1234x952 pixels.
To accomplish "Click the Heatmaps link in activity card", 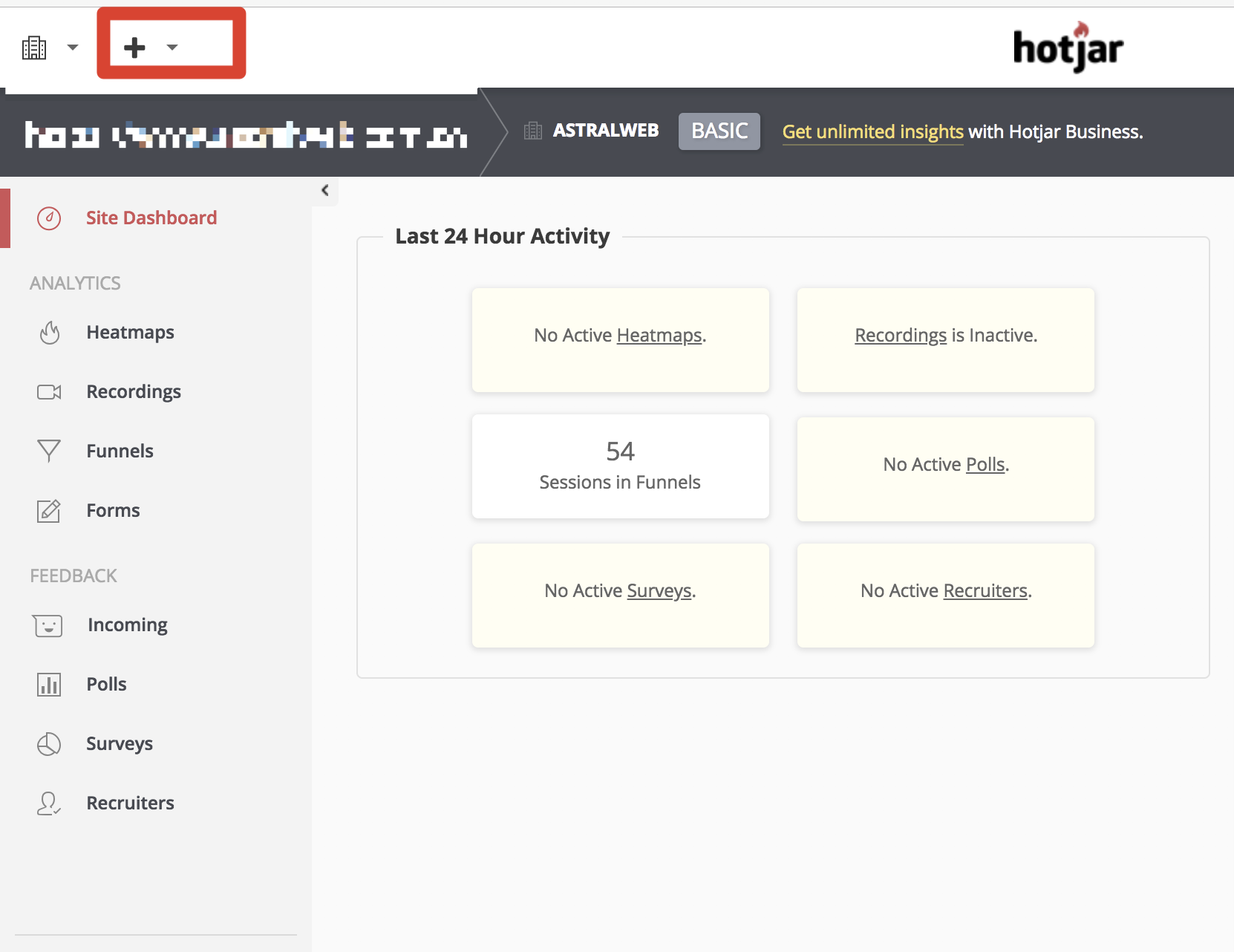I will 659,336.
